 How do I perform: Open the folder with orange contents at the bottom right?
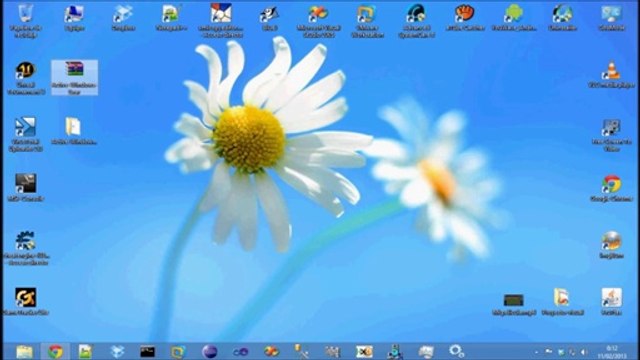point(562,301)
